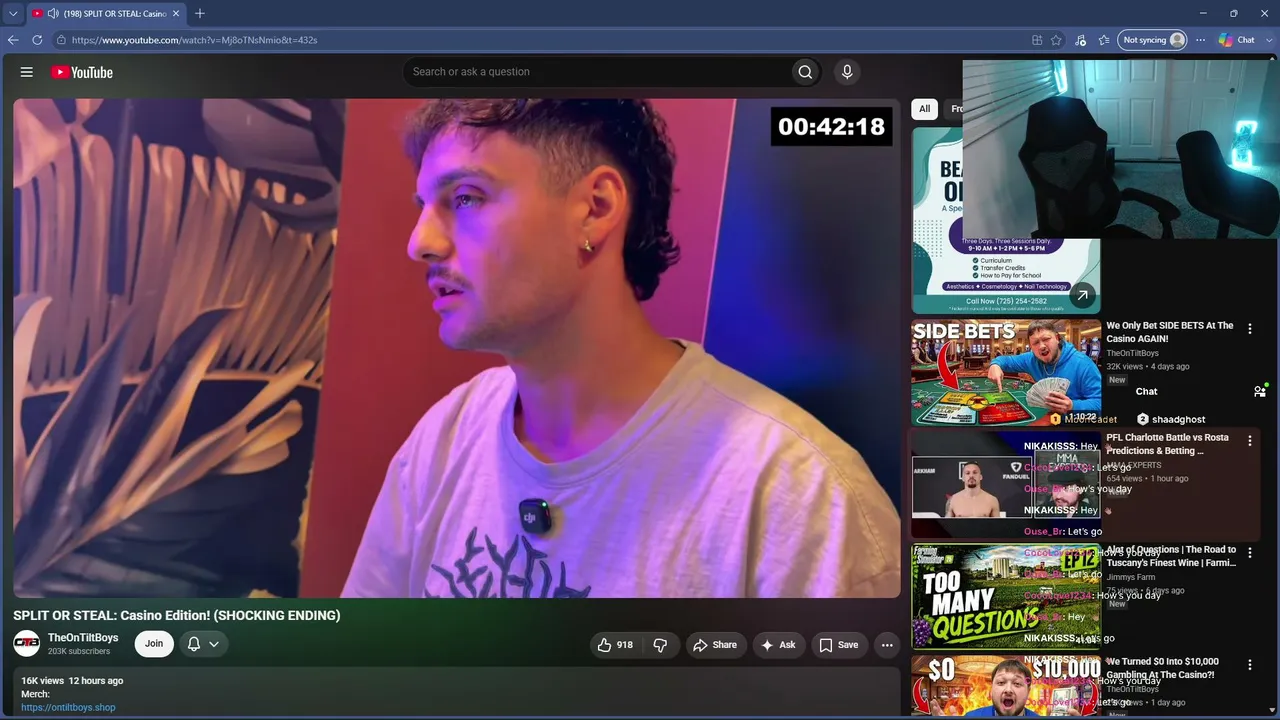Click the video title text
The image size is (1280, 720).
pos(177,616)
